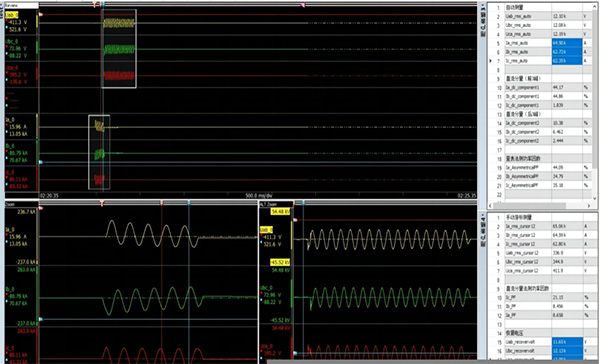The width and height of the screenshot is (600, 364).
Task: Select the Uab_recovervolt value cell
Action: (567, 342)
